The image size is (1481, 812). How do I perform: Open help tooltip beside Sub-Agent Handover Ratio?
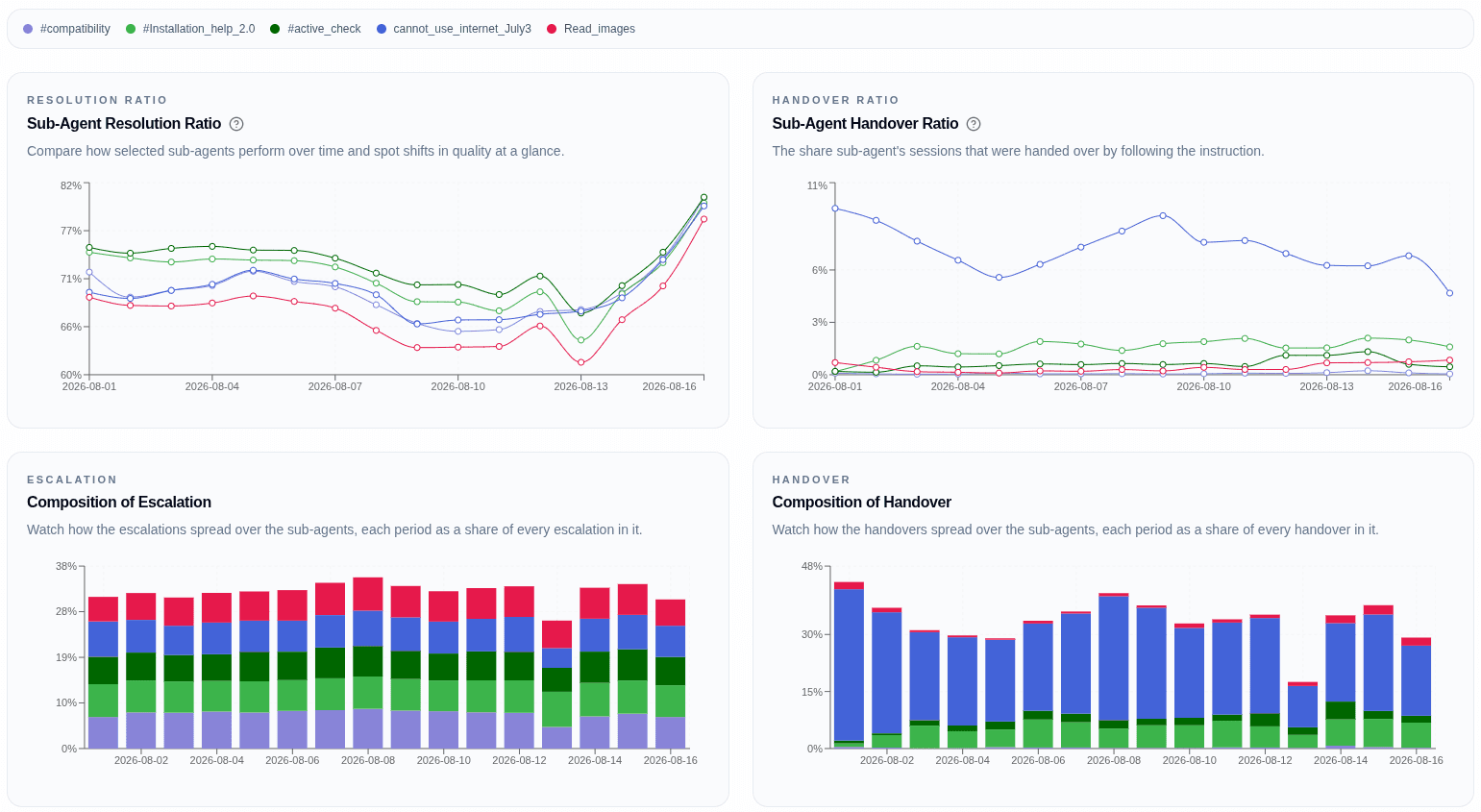point(974,124)
